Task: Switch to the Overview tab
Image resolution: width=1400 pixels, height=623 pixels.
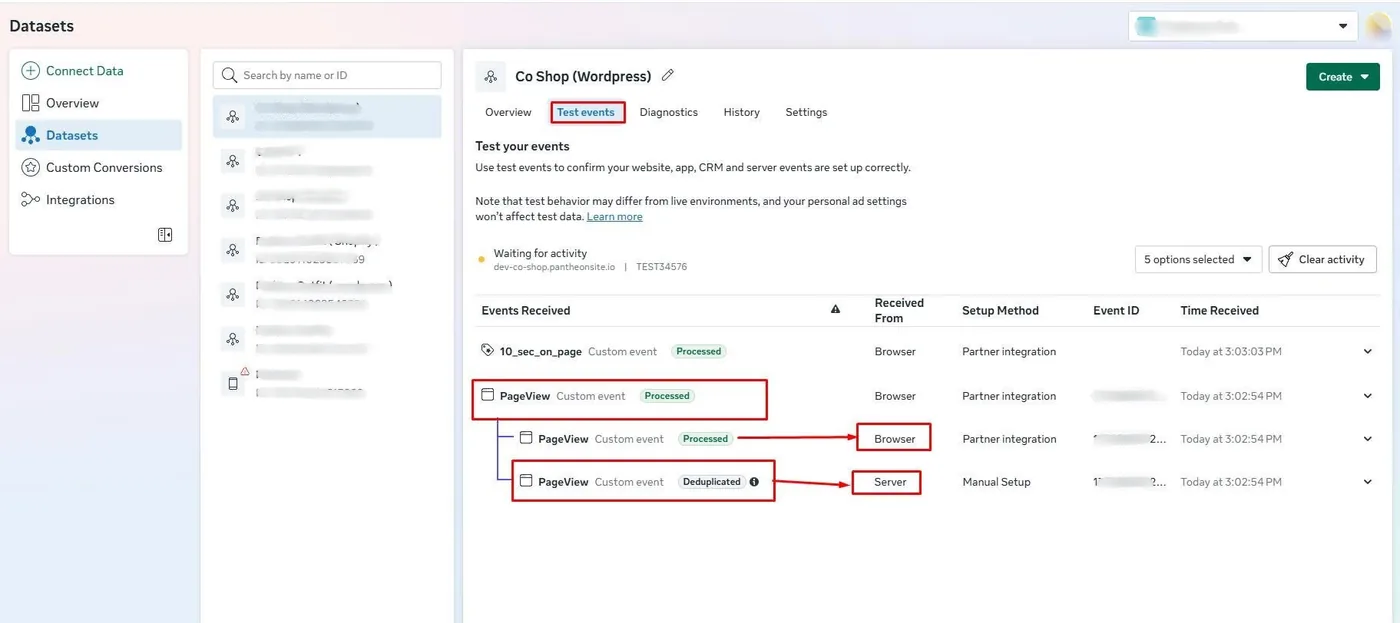Action: tap(508, 112)
